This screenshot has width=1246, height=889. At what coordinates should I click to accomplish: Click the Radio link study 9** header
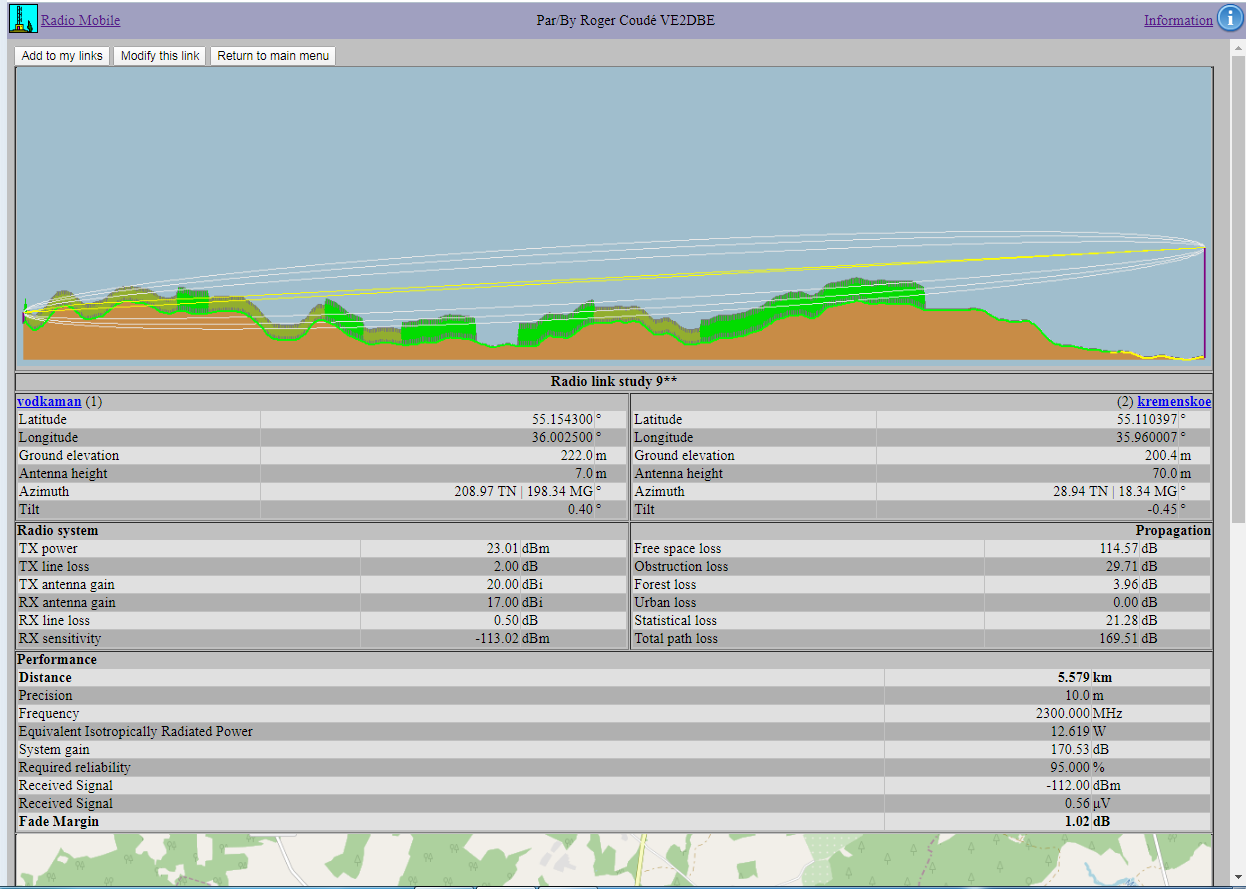(613, 382)
